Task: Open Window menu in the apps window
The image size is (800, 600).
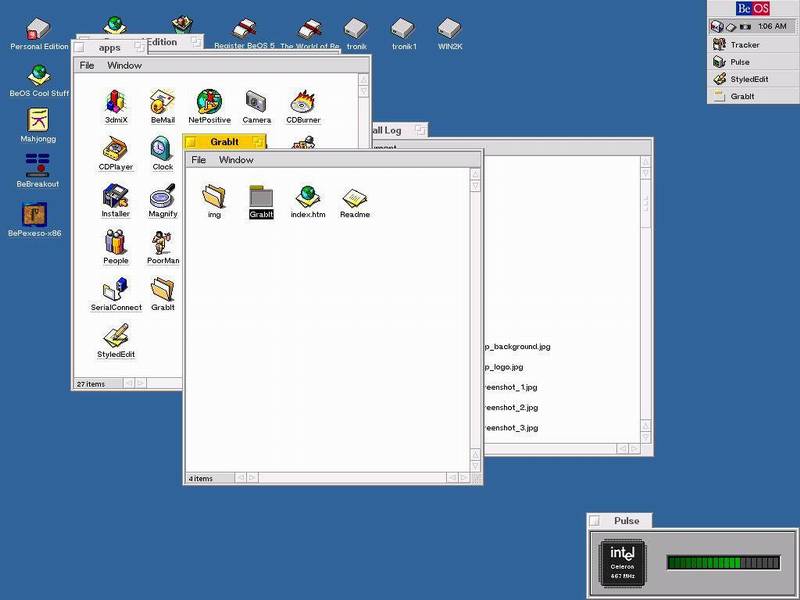Action: click(124, 65)
